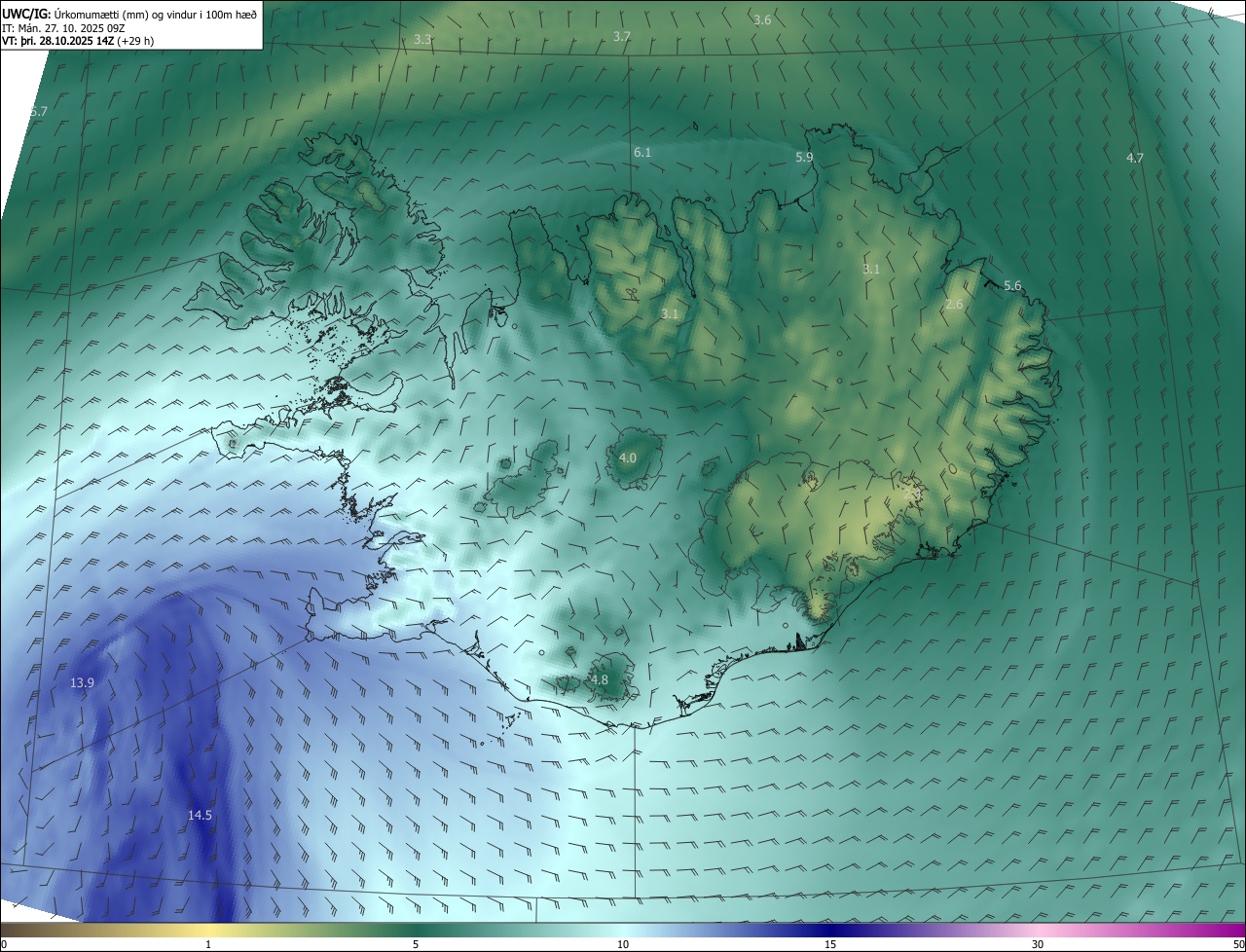Click the 6.1 value label
1246x952 pixels.
coord(642,153)
